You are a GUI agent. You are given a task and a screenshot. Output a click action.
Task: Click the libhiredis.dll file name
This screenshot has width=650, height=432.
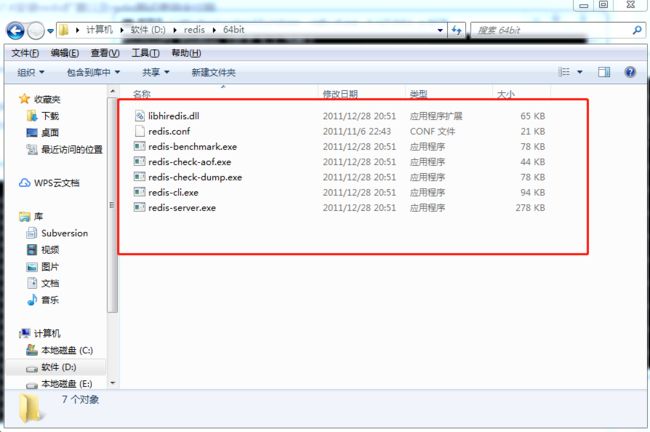pos(174,116)
